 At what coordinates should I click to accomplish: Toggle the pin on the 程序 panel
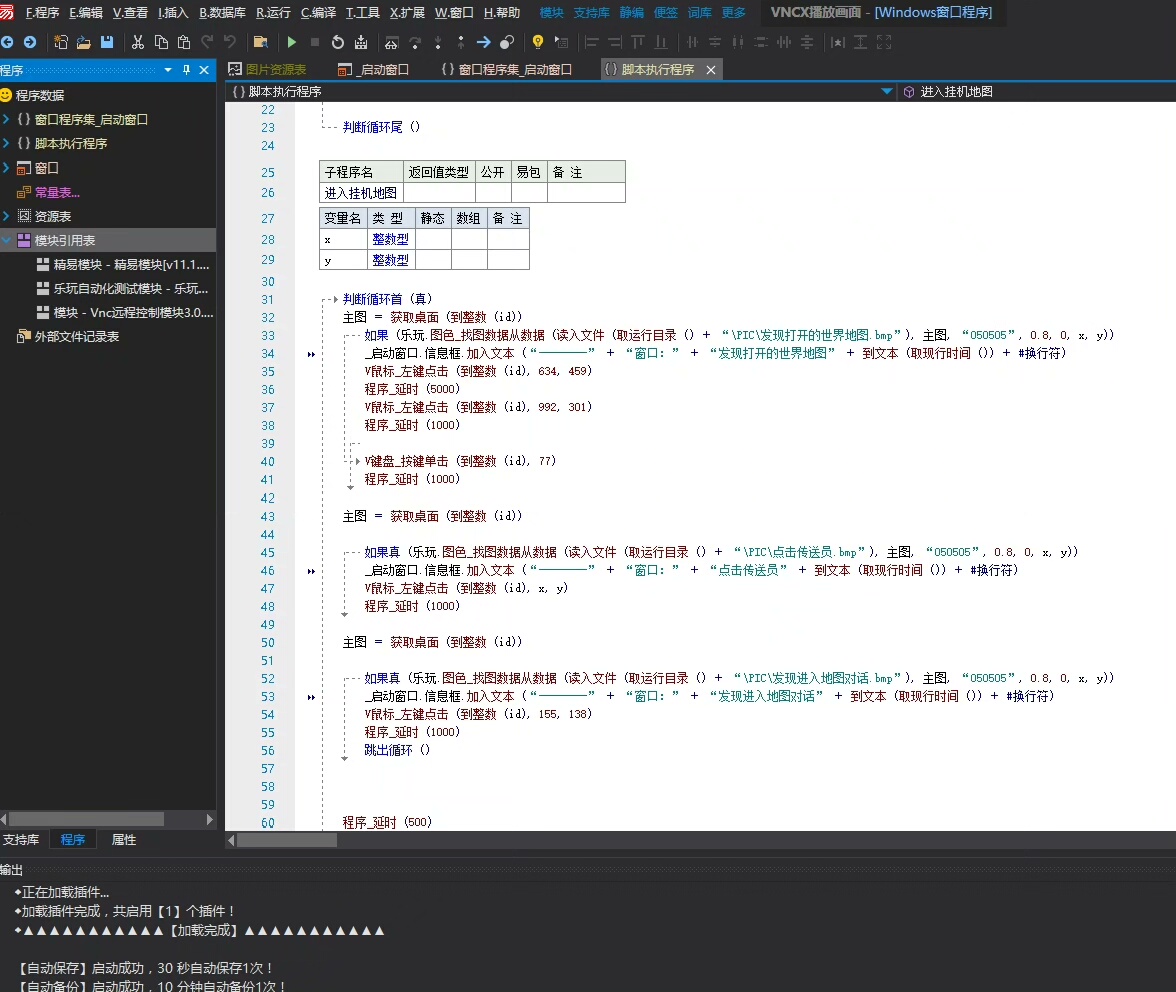click(186, 70)
